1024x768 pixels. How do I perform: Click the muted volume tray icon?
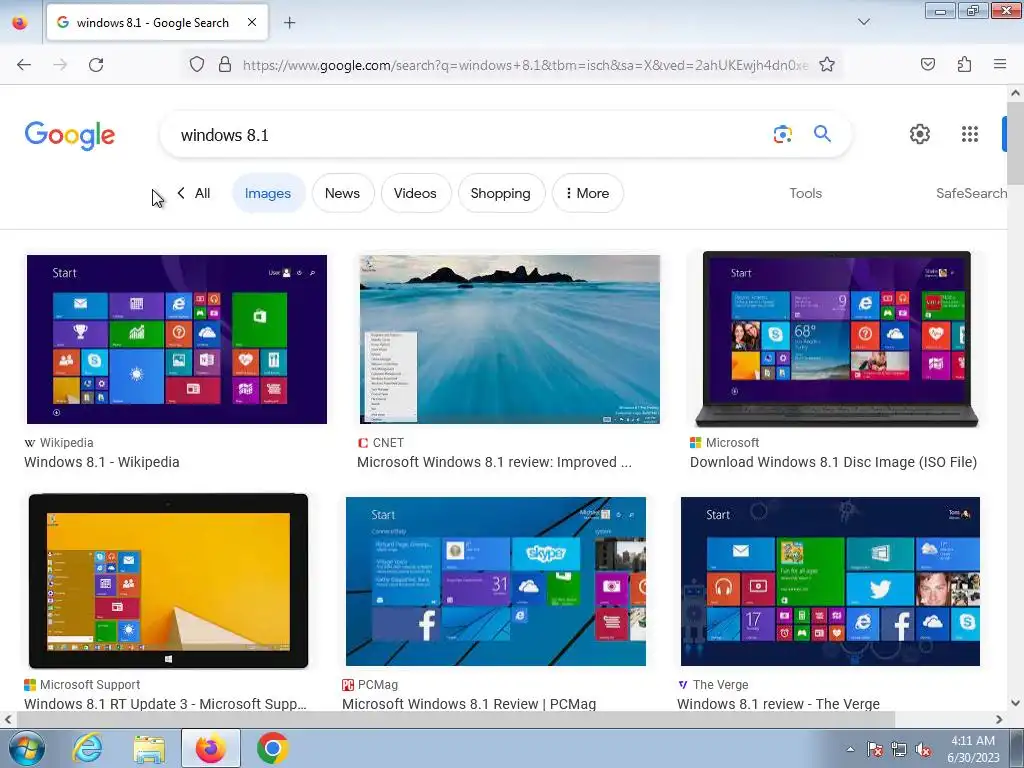tap(923, 749)
